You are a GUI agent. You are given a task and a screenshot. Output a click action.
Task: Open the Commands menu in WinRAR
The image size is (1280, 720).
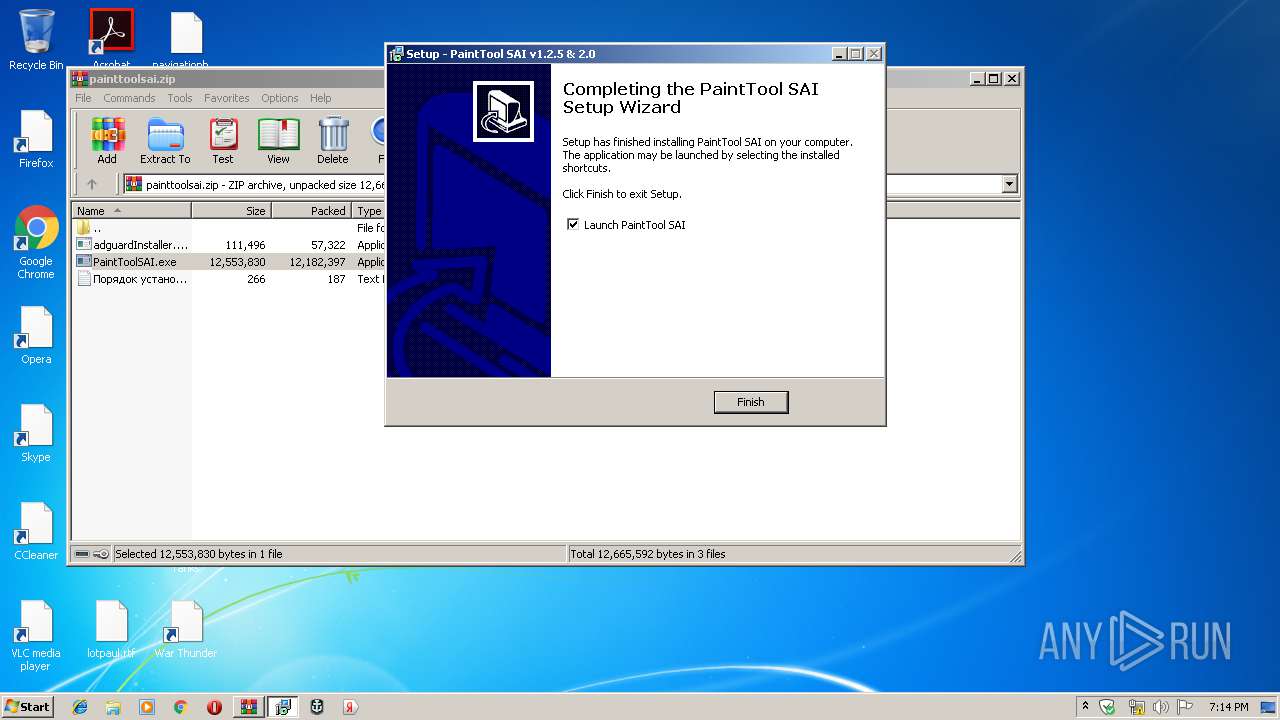pos(129,98)
